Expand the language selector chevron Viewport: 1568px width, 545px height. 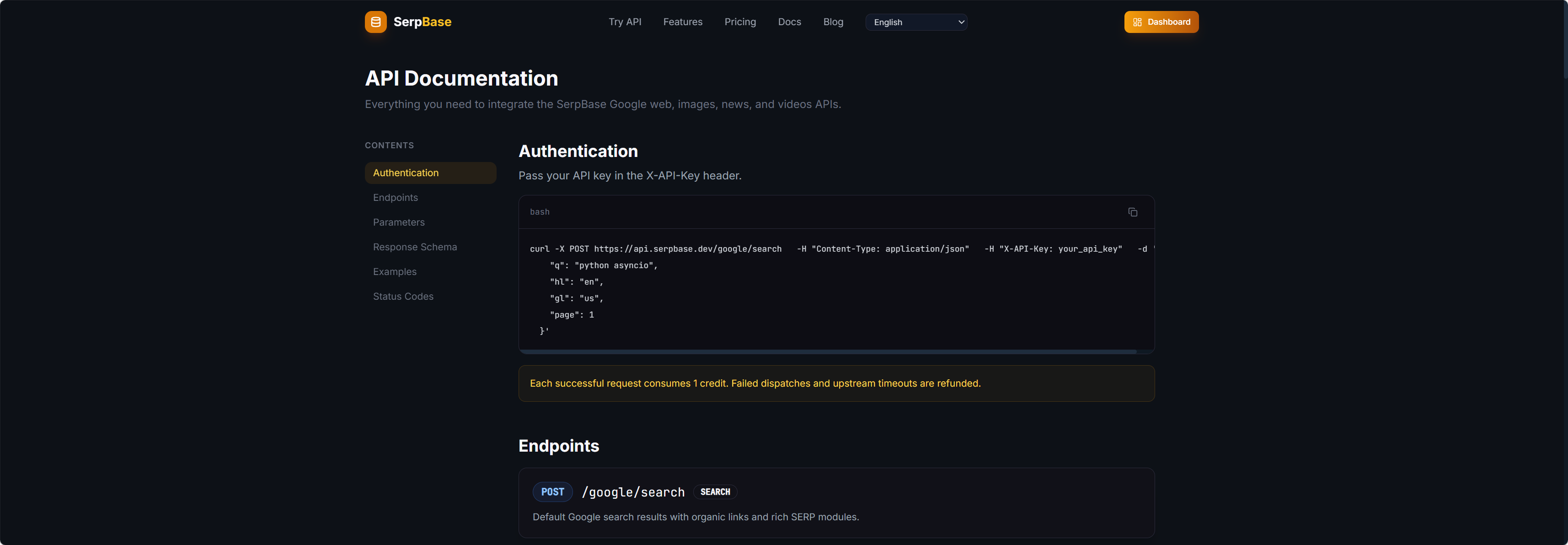pos(960,22)
